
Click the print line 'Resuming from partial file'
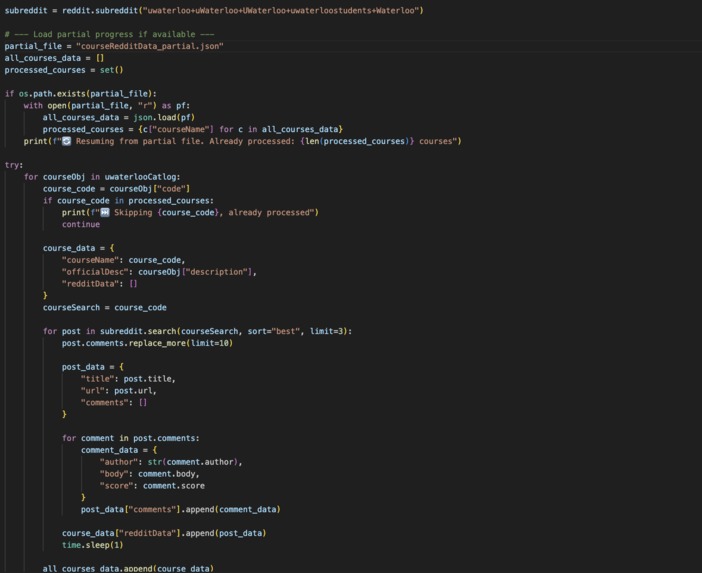[242, 141]
